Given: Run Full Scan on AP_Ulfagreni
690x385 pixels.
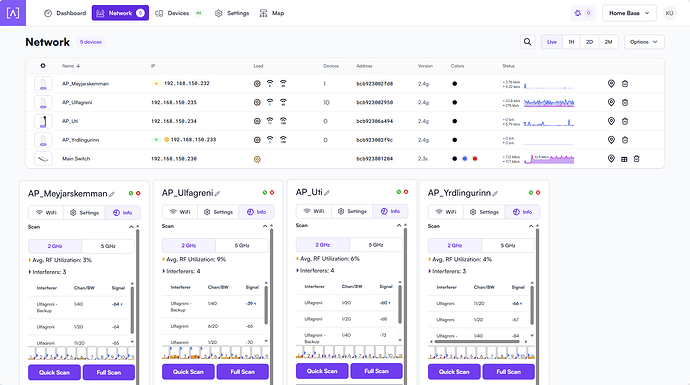Looking at the screenshot, I should (242, 371).
